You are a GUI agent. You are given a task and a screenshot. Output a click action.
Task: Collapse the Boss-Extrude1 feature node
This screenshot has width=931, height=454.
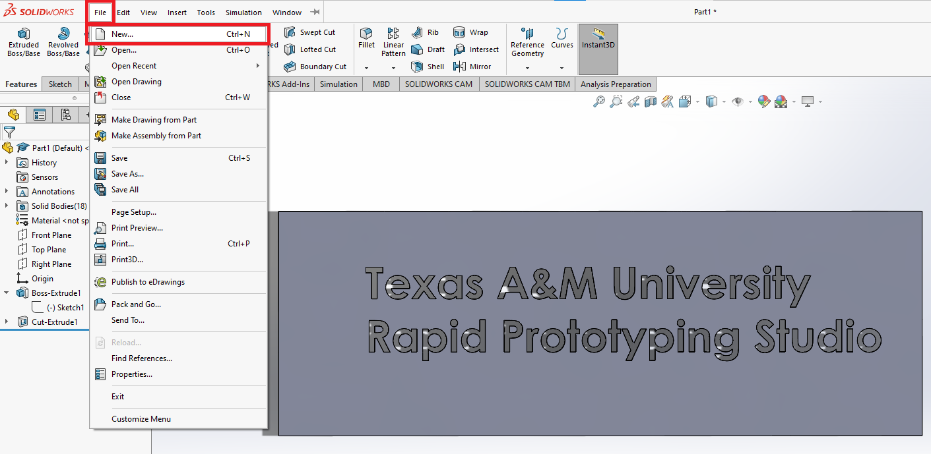[x=8, y=293]
